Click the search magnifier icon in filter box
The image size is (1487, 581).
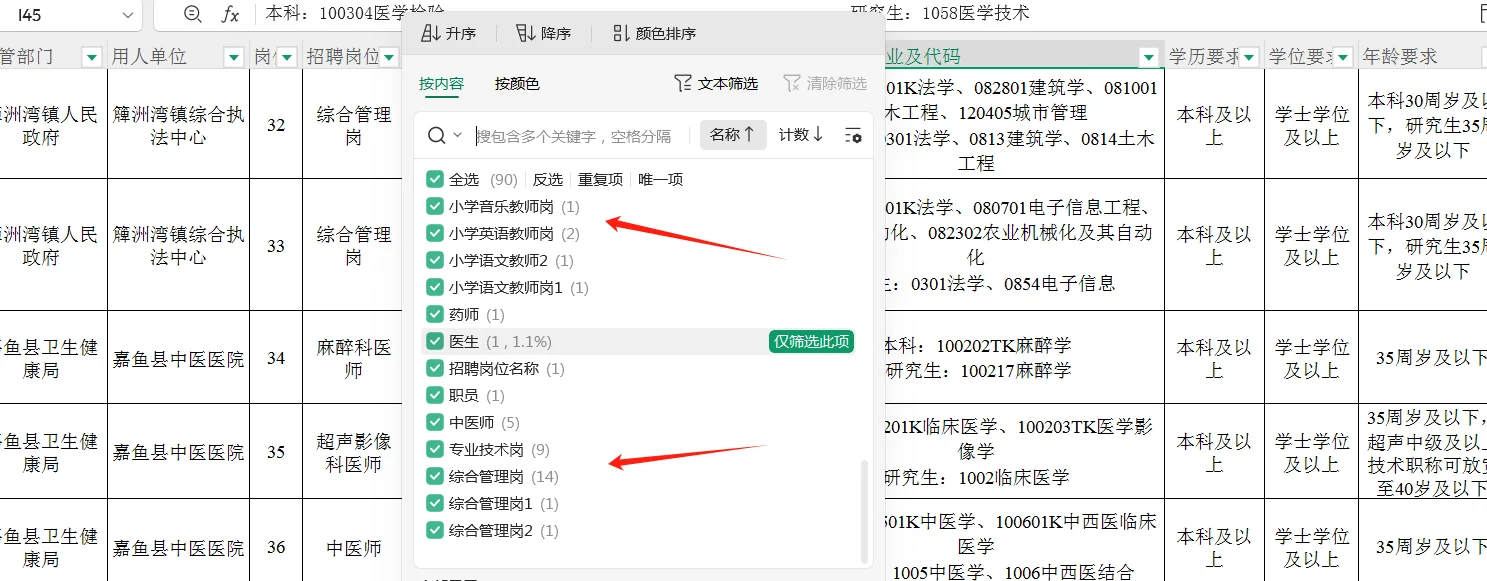436,135
